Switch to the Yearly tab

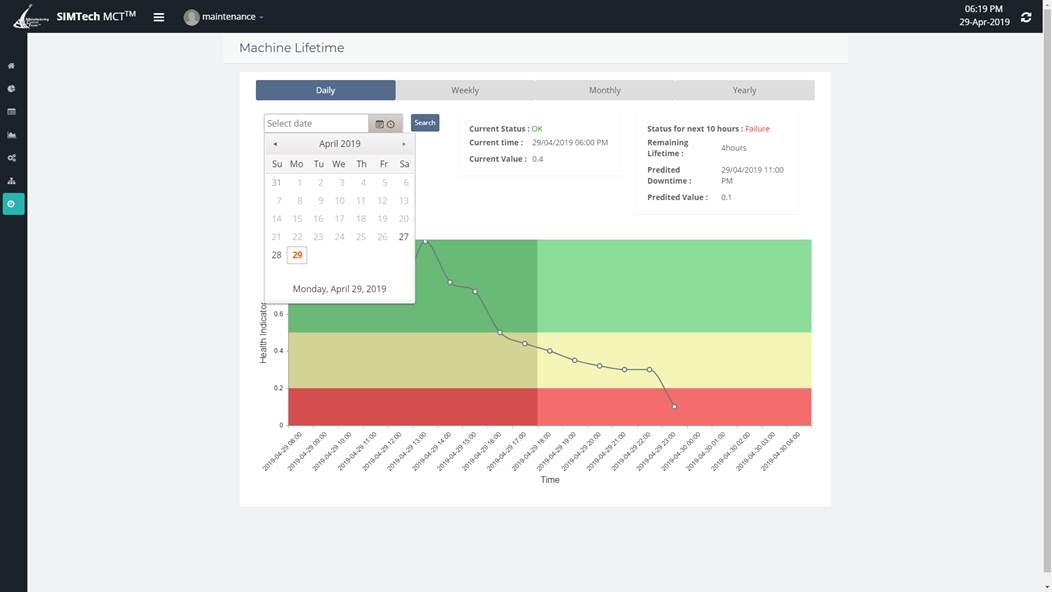(745, 90)
